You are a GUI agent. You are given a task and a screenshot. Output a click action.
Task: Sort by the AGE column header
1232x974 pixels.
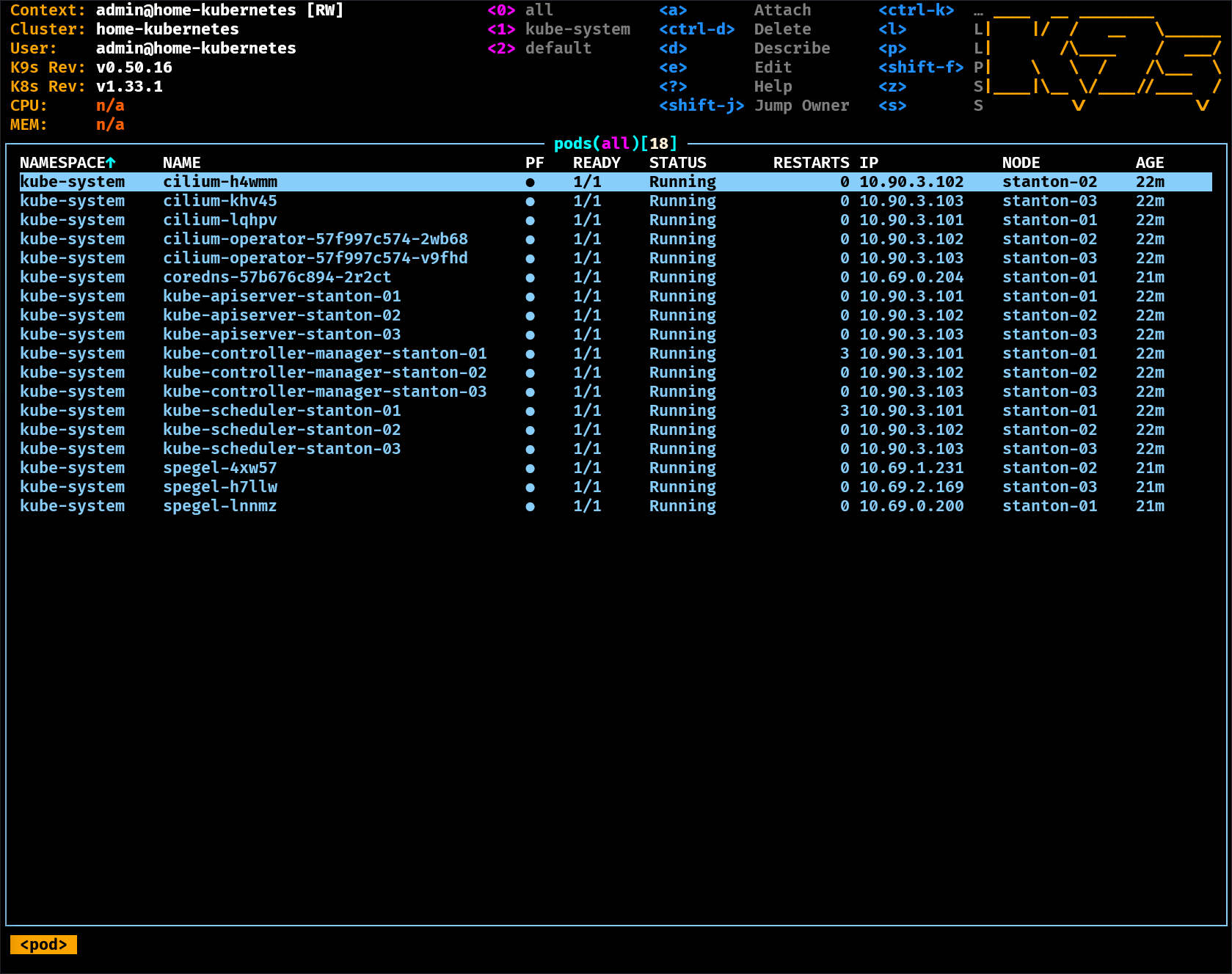tap(1149, 163)
